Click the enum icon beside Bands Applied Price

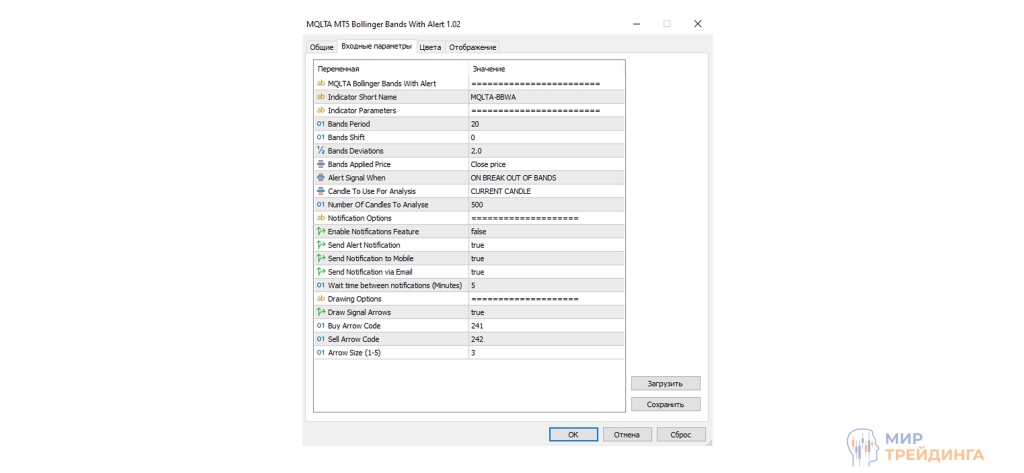point(321,164)
